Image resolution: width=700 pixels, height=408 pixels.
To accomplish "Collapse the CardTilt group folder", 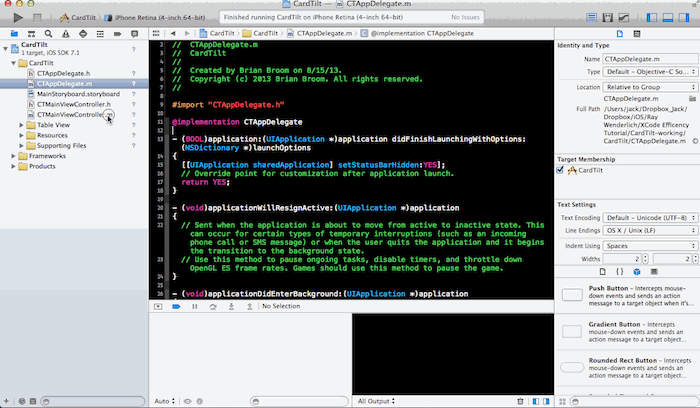I will (13, 63).
